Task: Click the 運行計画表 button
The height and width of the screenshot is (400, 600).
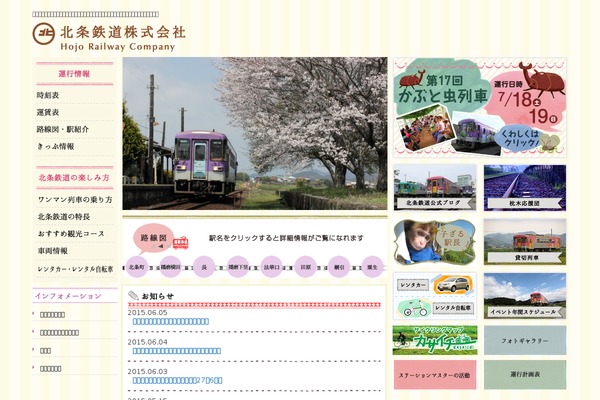Action: coord(525,375)
